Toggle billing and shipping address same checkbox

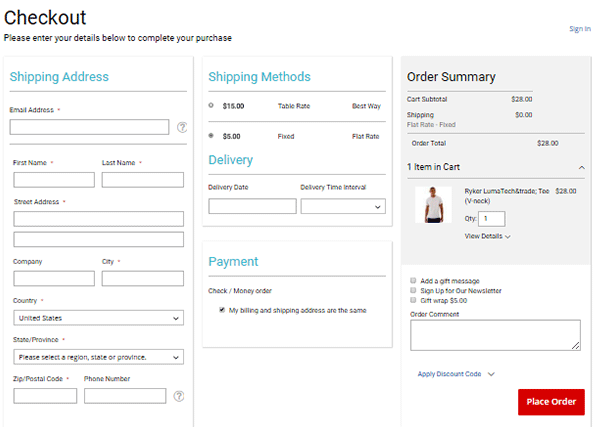222,310
